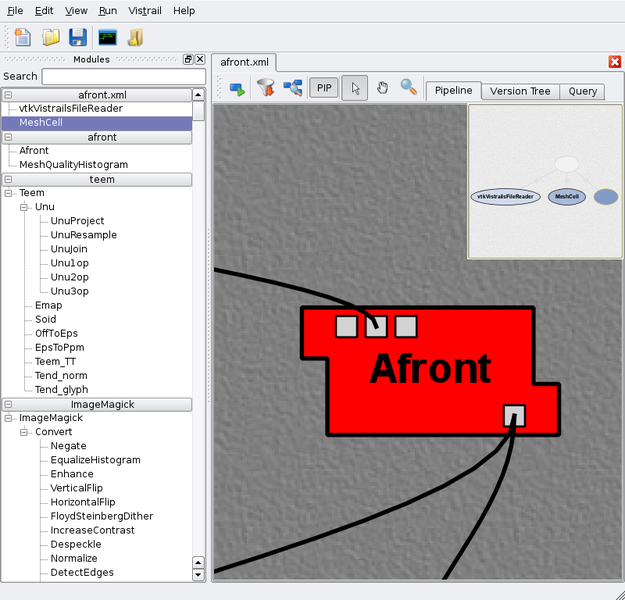
Task: Click the module Search text field
Action: pos(123,76)
